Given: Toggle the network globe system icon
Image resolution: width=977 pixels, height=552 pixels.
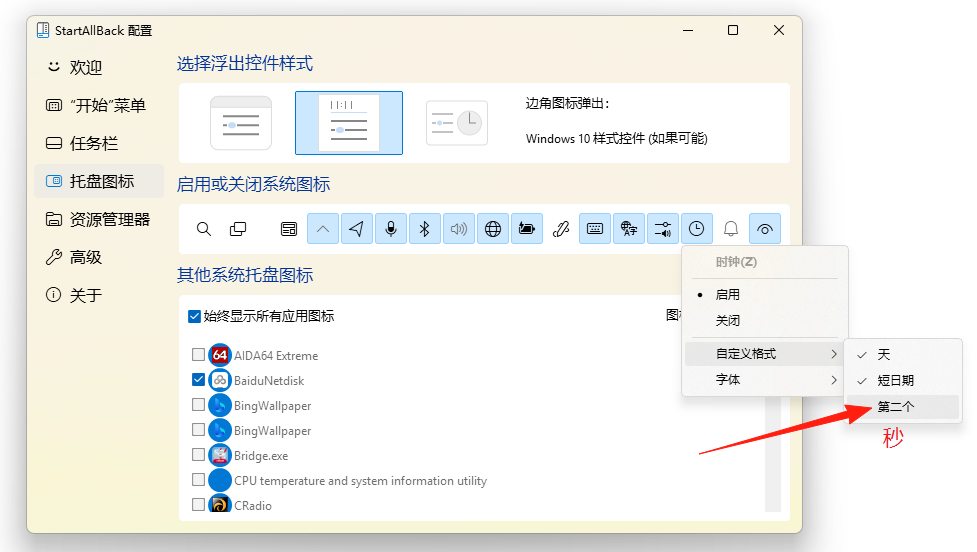Looking at the screenshot, I should coord(493,229).
